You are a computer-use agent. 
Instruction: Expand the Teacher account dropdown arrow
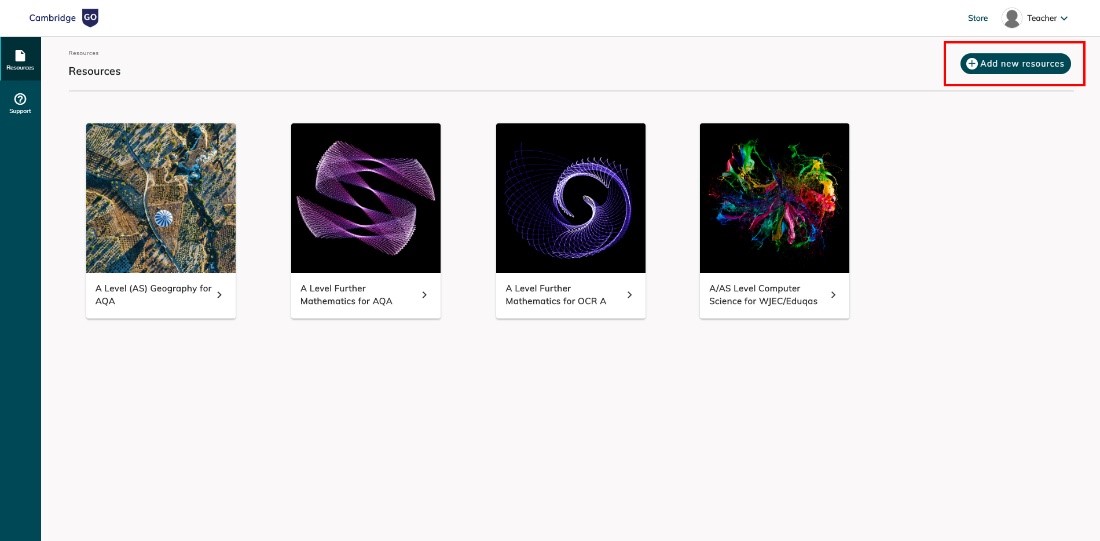click(1064, 19)
